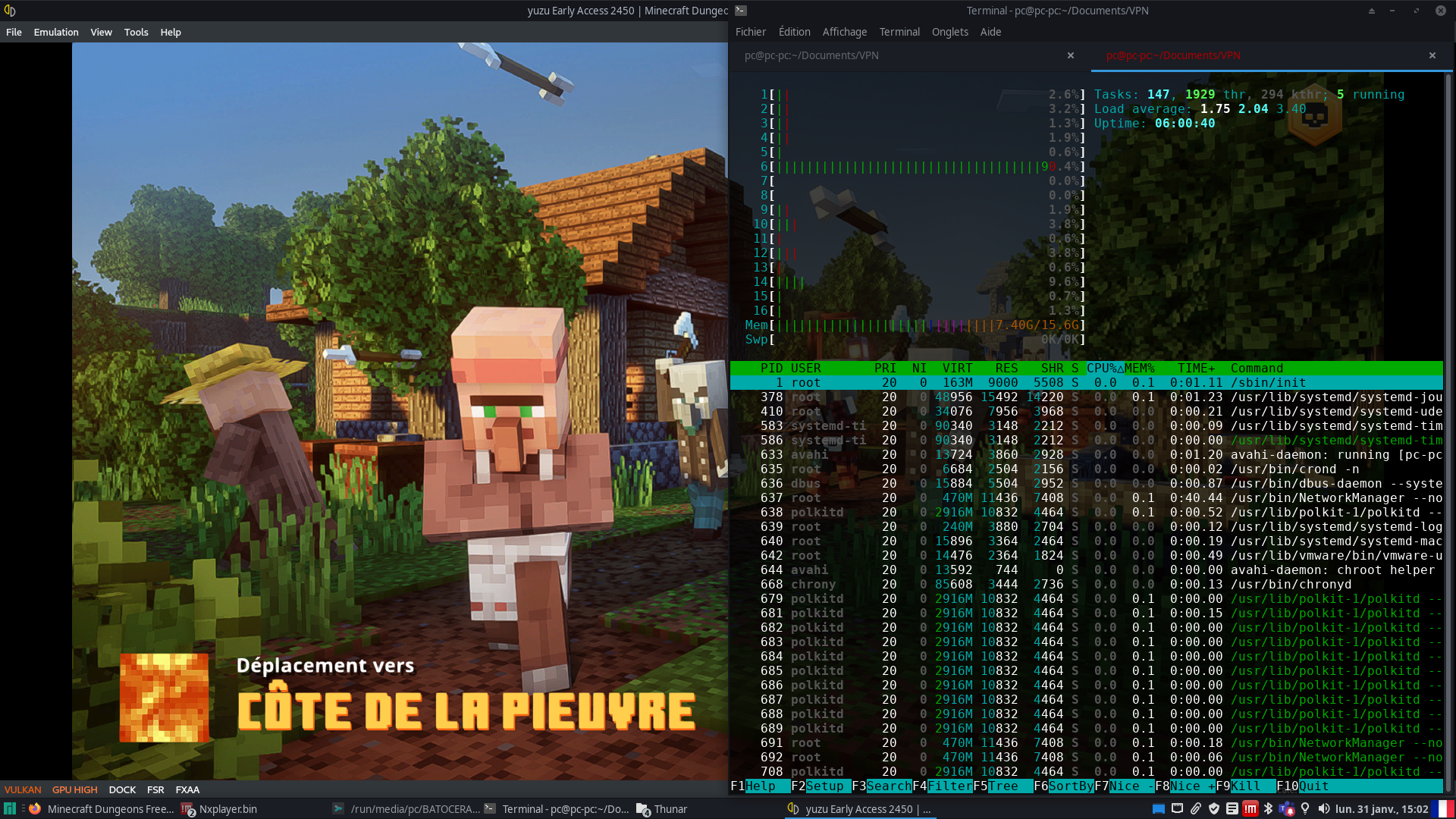Toggle DOCK mode in the yuzu status bar
Viewport: 1456px width, 819px height.
tap(122, 789)
